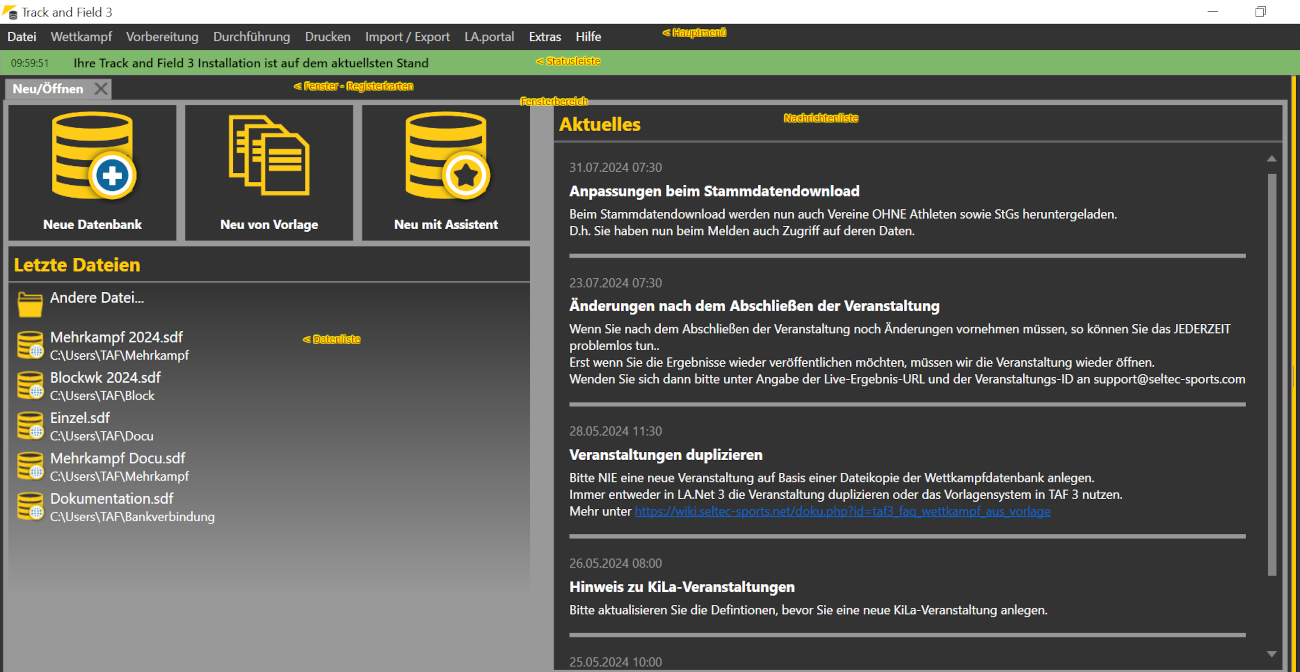The width and height of the screenshot is (1300, 672).
Task: Click the Letzte Dateien heading
Action: 77,265
